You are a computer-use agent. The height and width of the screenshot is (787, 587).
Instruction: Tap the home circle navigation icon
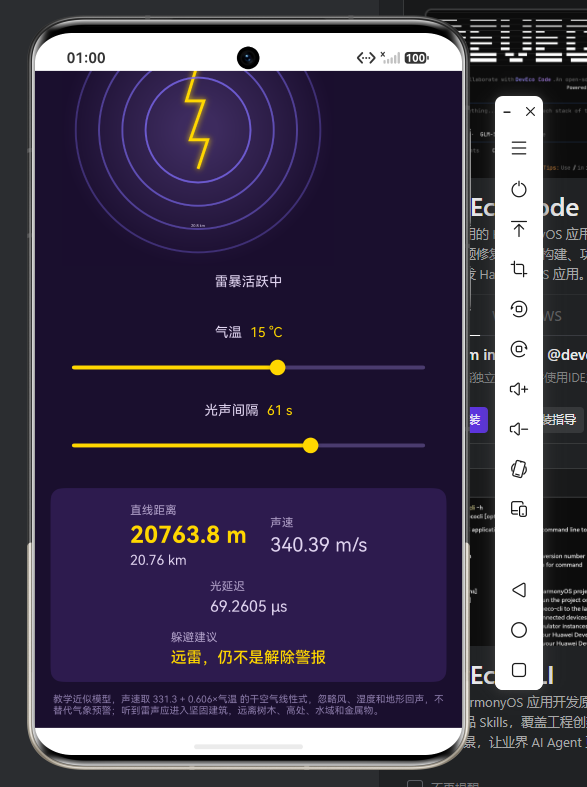[x=519, y=630]
